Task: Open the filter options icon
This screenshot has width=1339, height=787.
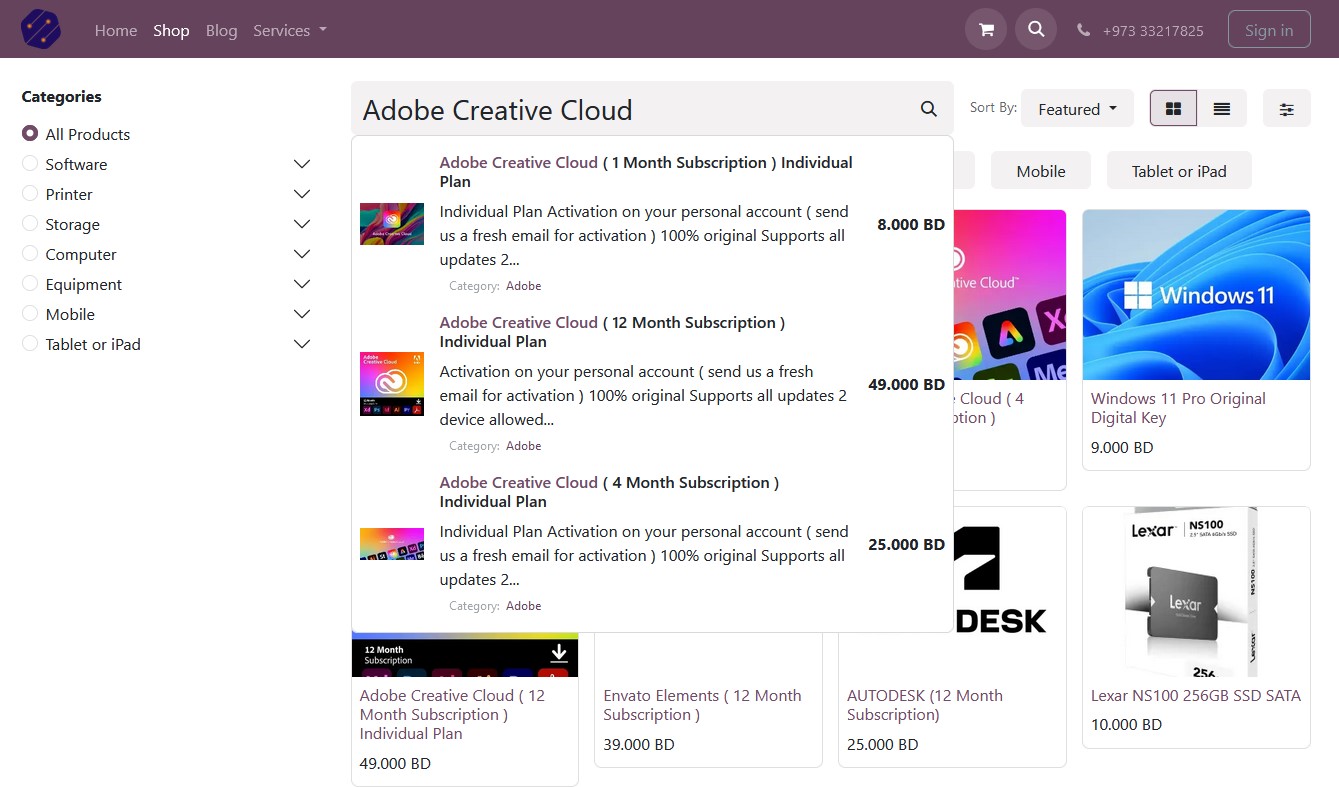Action: pyautogui.click(x=1287, y=109)
